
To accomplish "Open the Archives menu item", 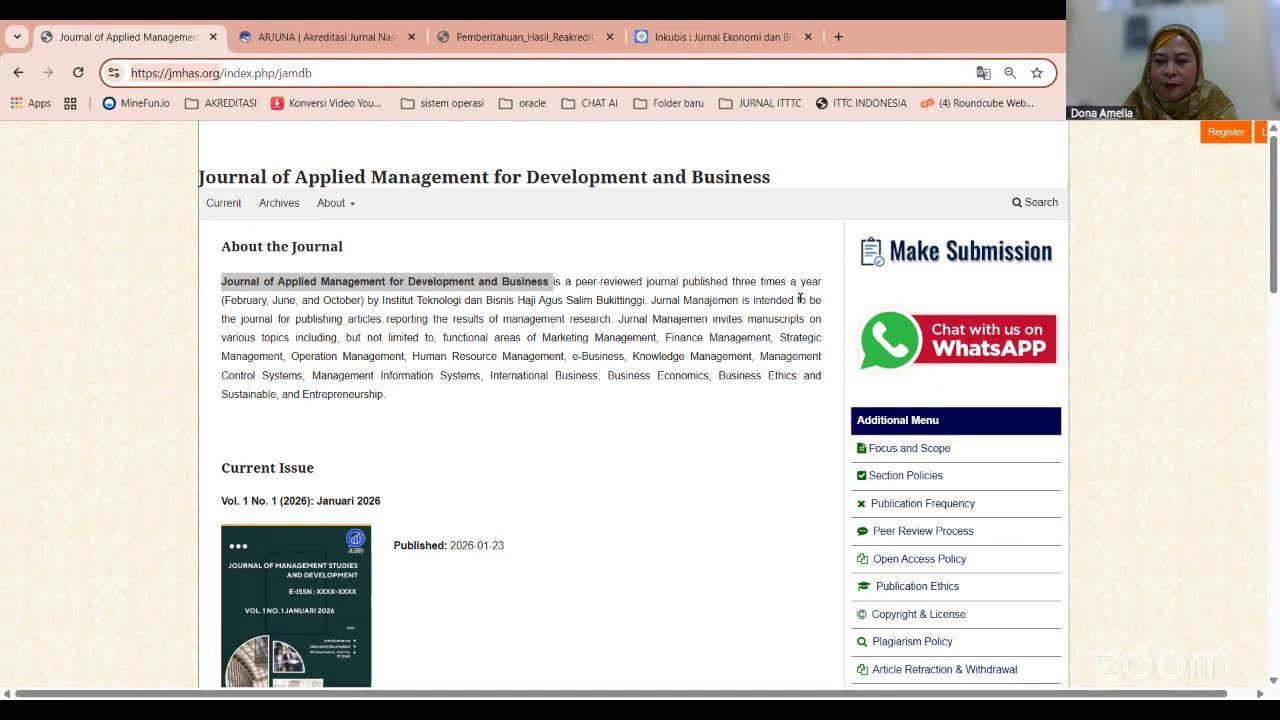I will click(x=279, y=203).
